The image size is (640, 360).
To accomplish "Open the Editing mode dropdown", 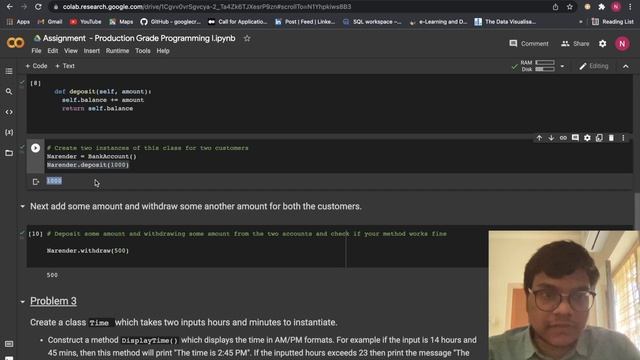I will 594,66.
